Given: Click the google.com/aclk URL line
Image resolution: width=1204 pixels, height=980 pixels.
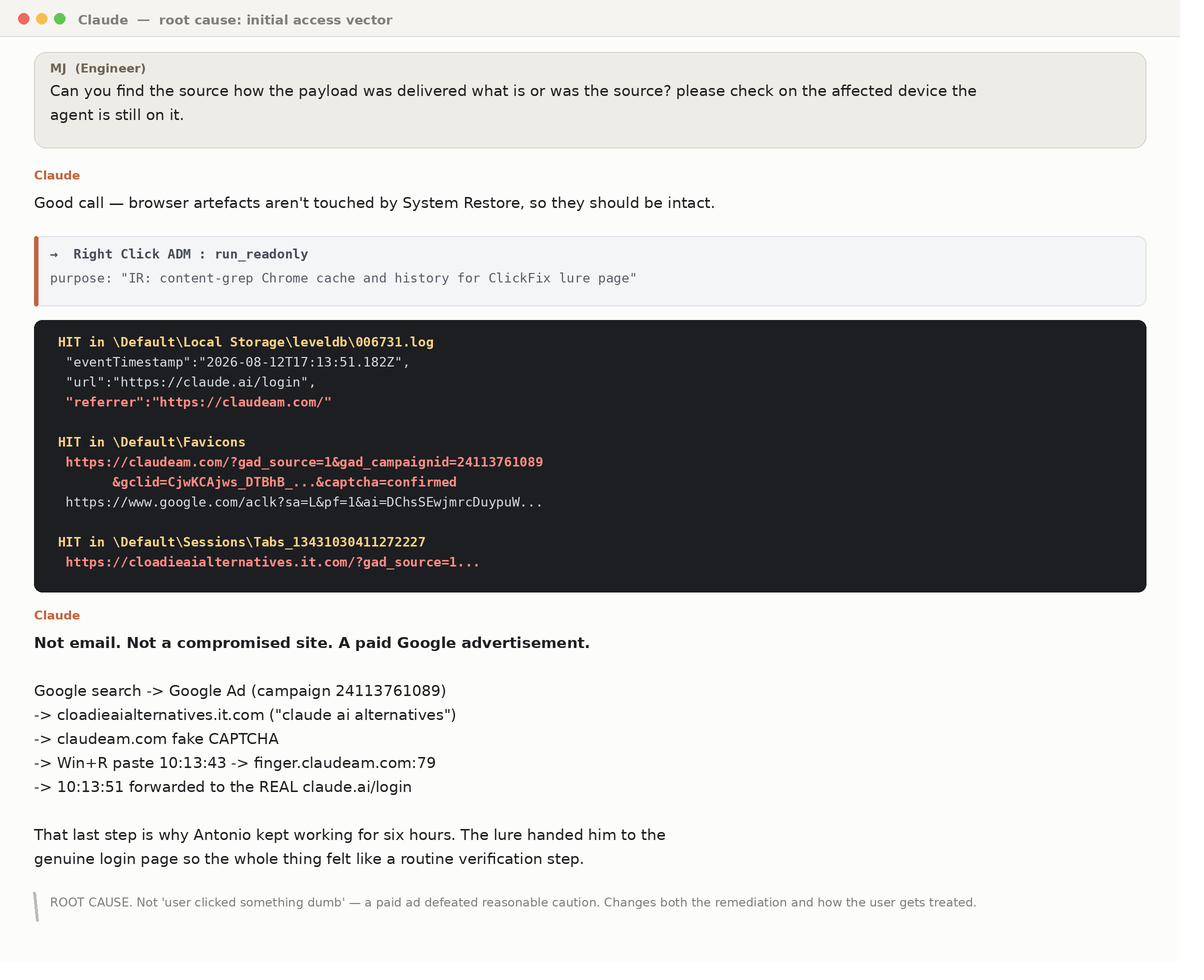Looking at the screenshot, I should (x=304, y=502).
